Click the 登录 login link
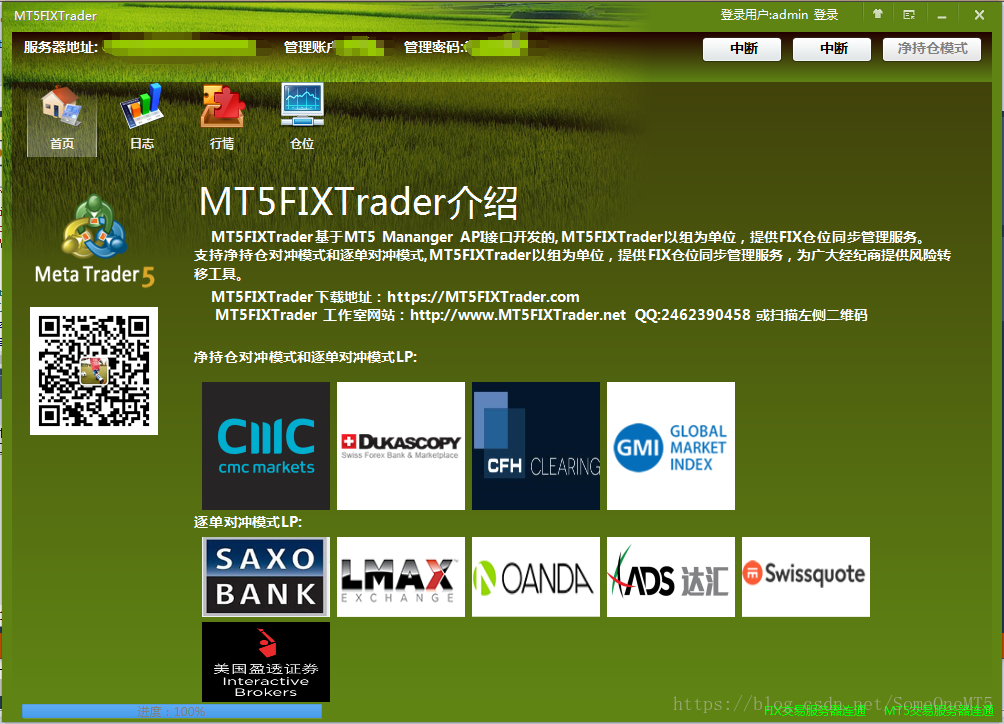Screen dimensions: 1004x724 (825, 15)
